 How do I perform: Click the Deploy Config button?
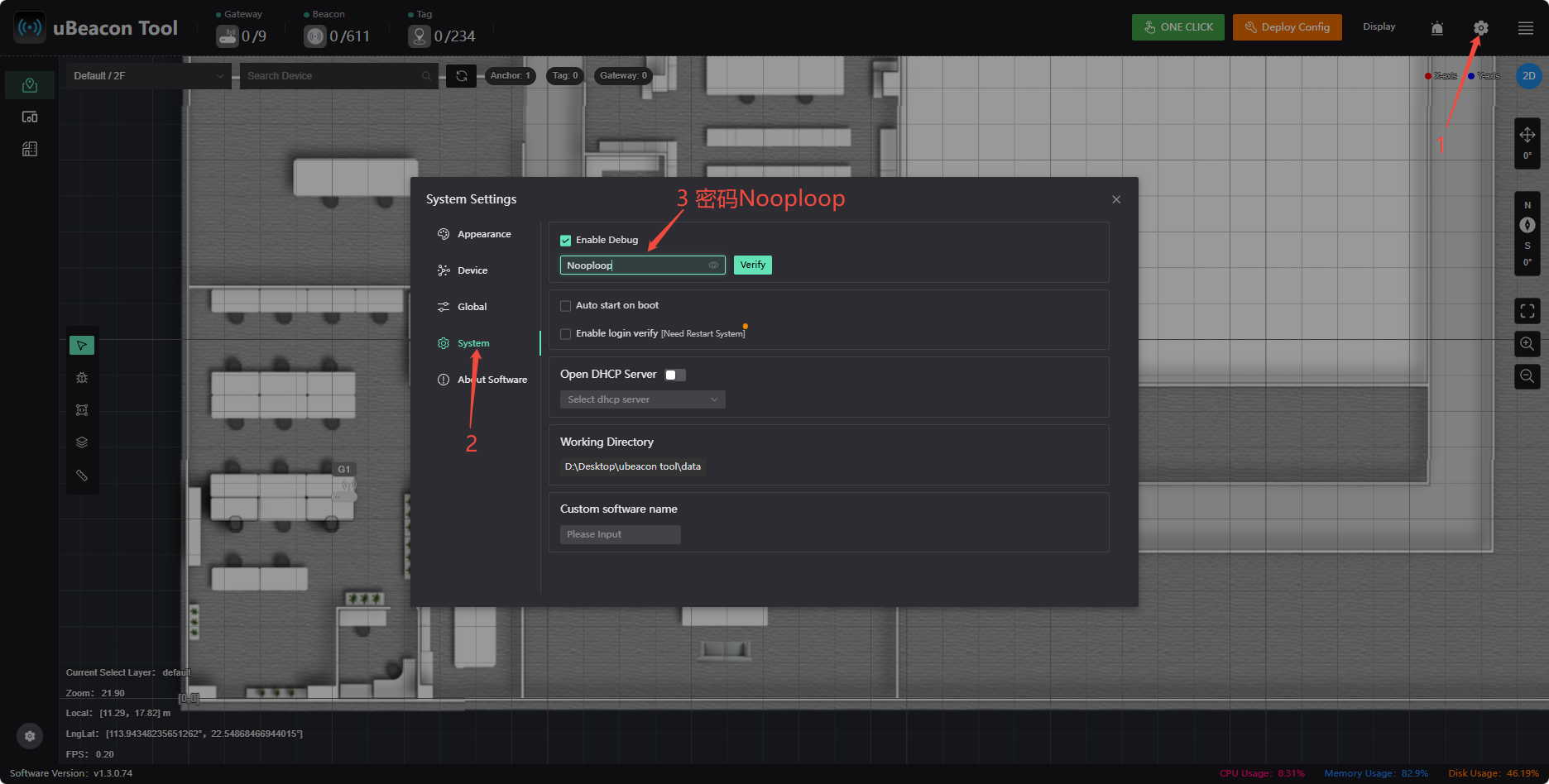point(1288,27)
